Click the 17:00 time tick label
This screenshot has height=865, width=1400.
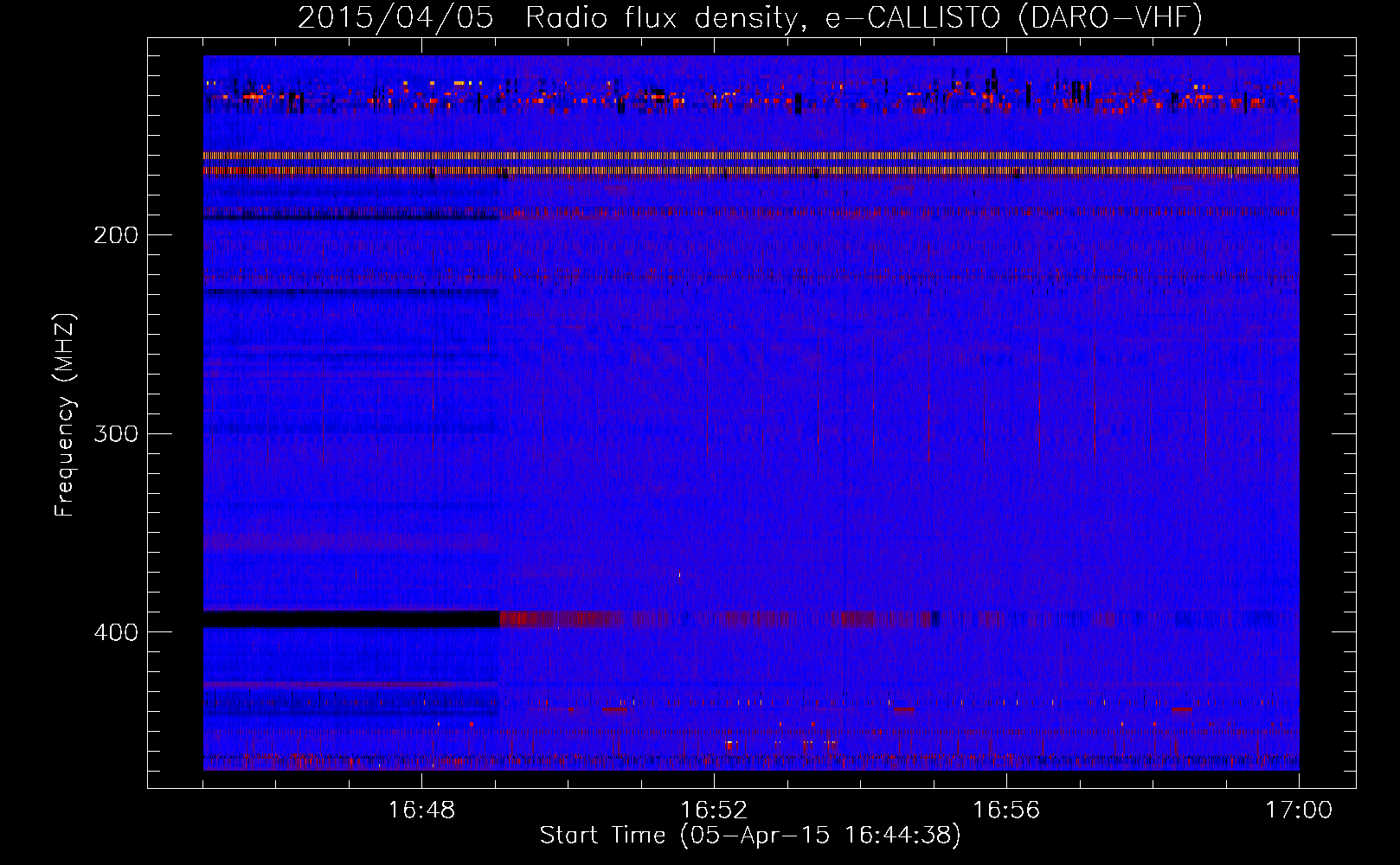tap(1299, 810)
